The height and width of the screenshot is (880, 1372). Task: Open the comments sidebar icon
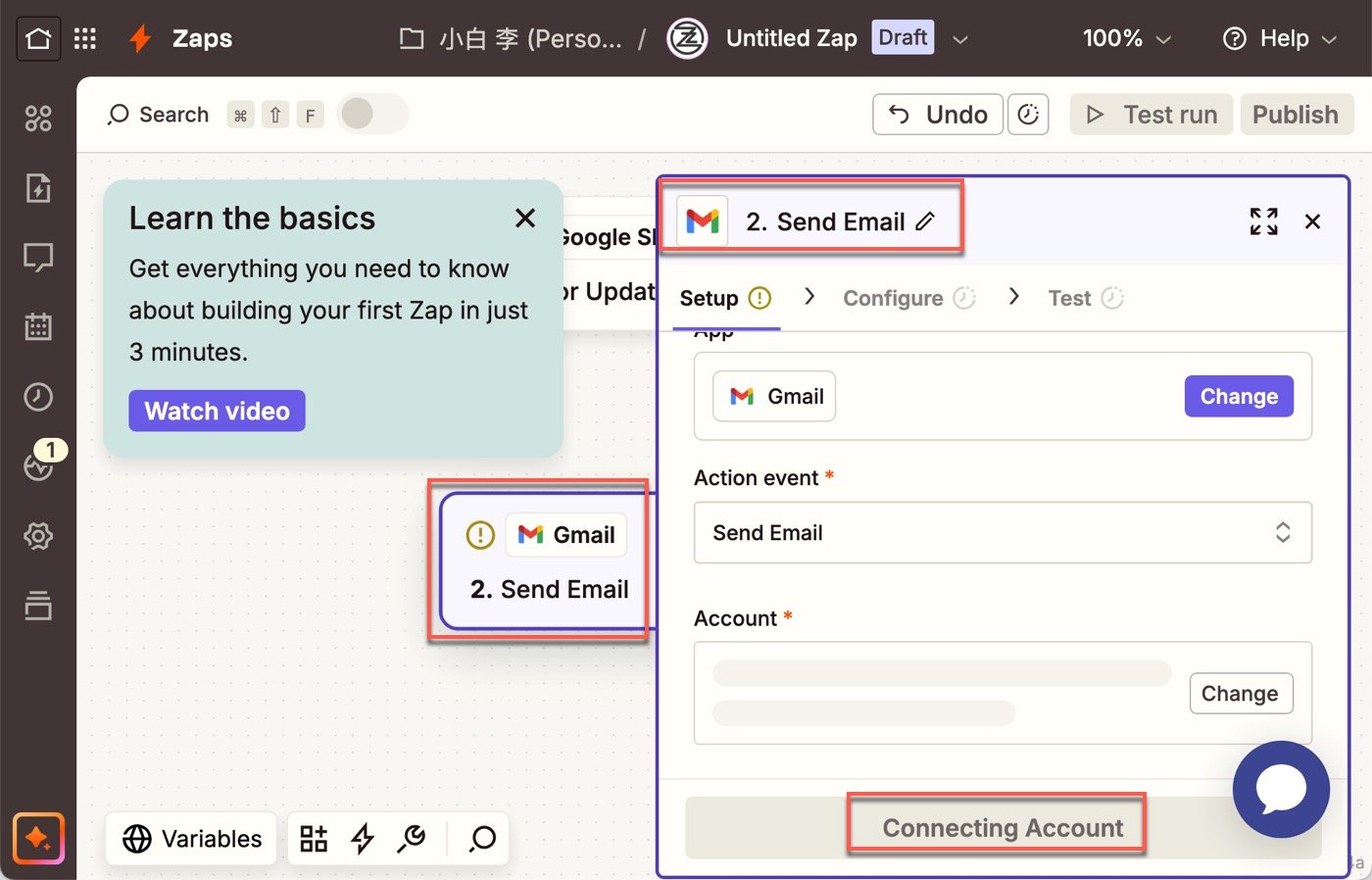(x=38, y=258)
